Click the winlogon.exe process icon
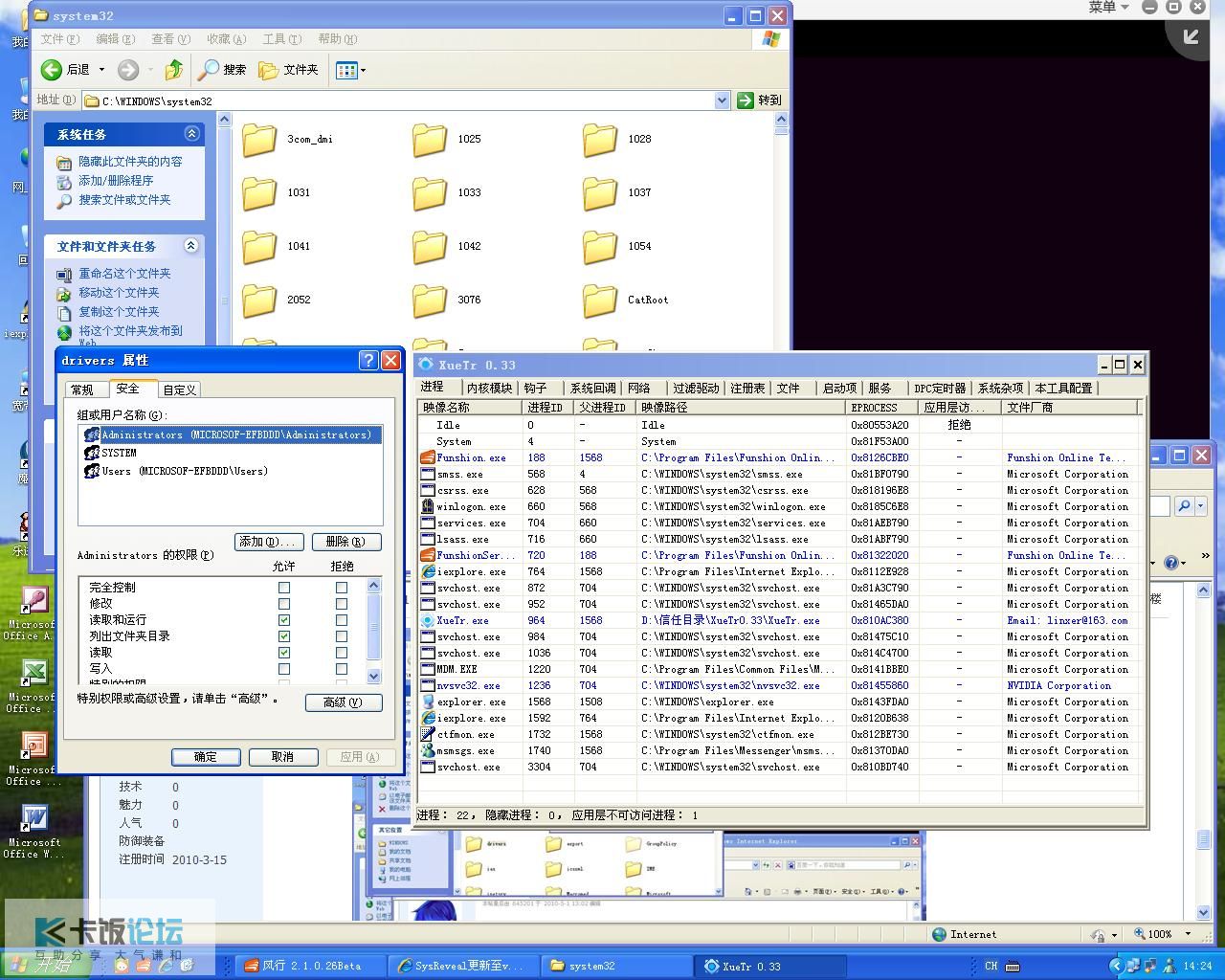Image resolution: width=1225 pixels, height=980 pixels. click(428, 506)
